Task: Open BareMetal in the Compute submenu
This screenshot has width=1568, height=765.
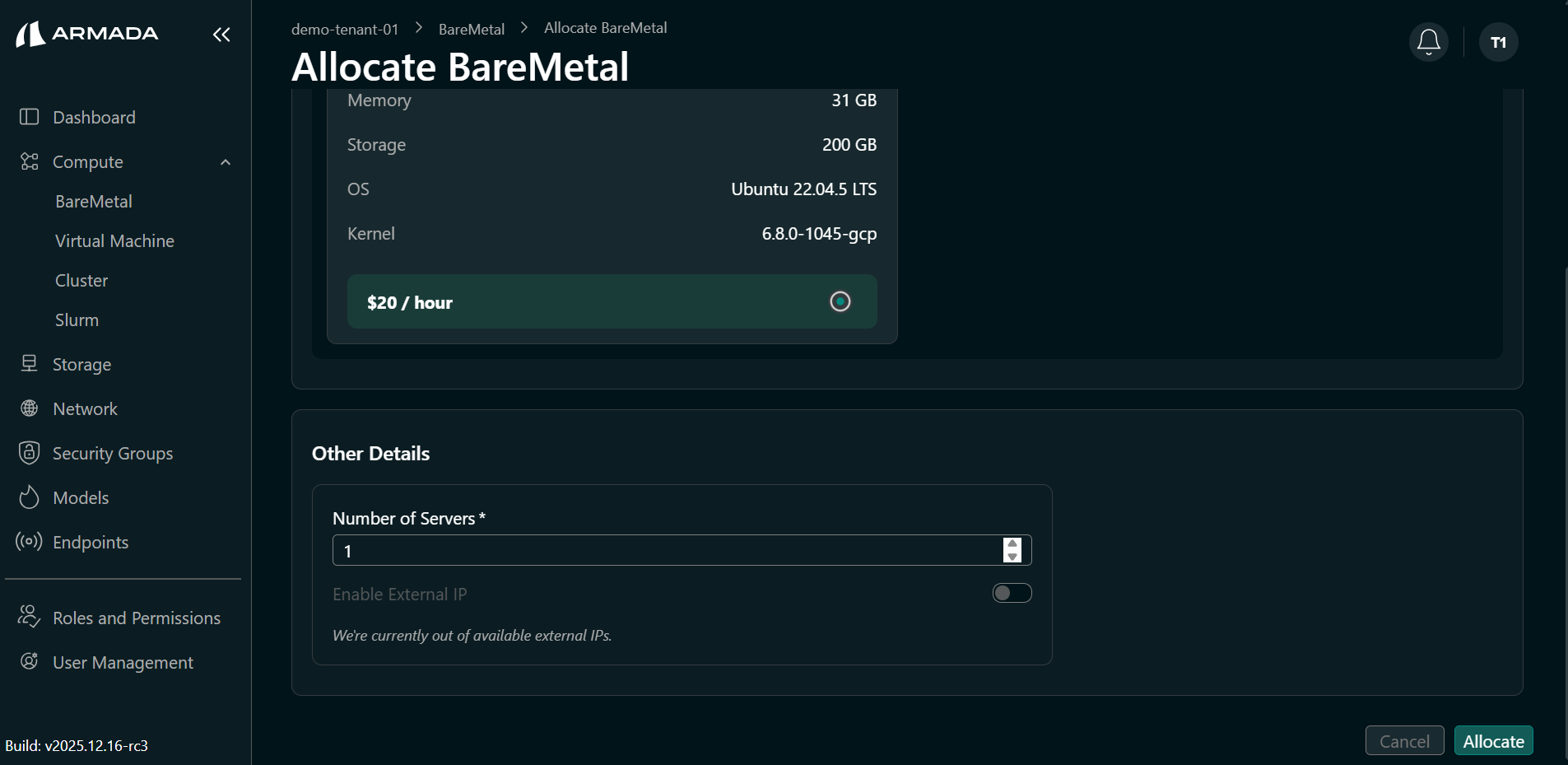Action: (94, 202)
